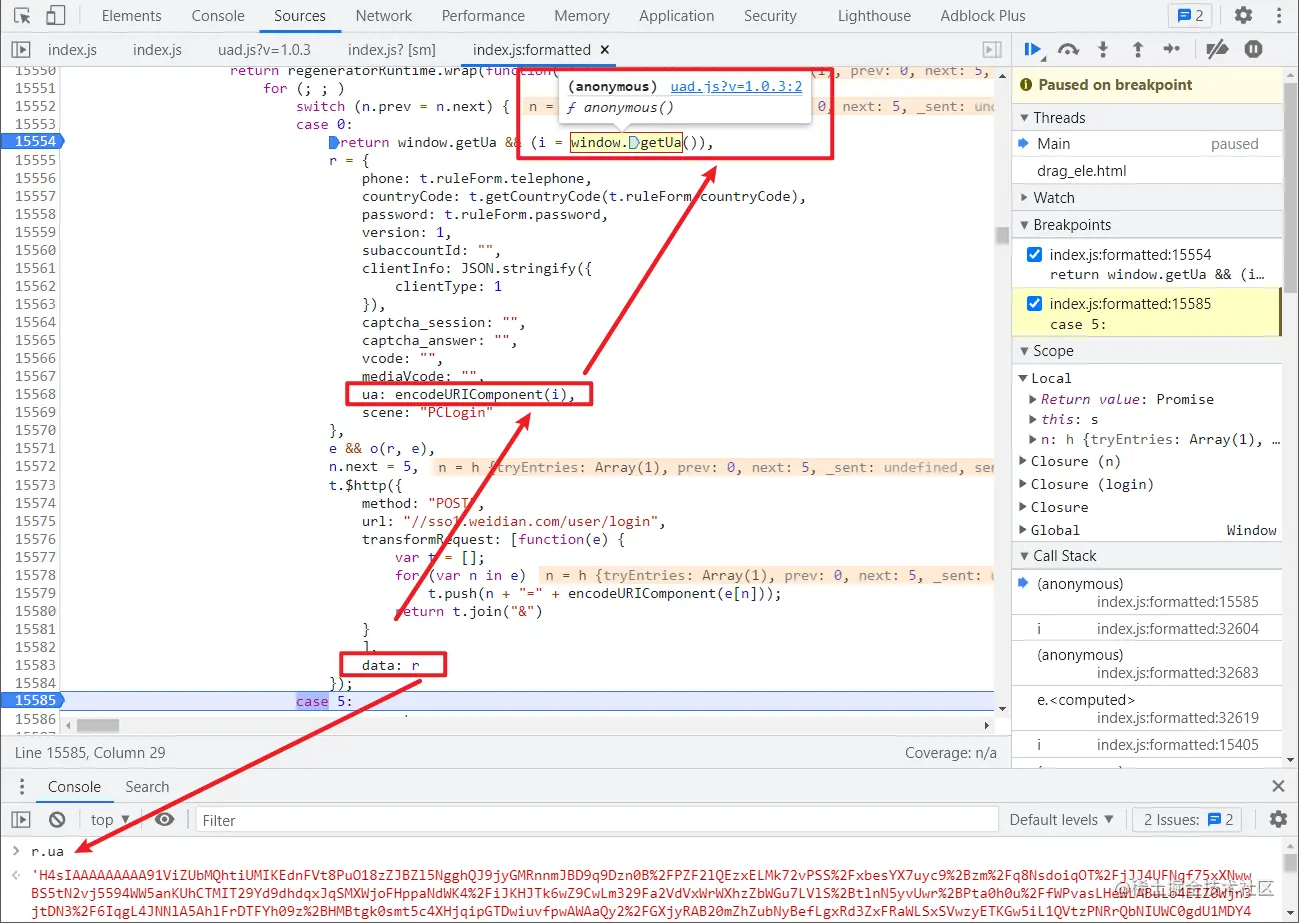Click the Line 15585, Column 29 status

[90, 753]
